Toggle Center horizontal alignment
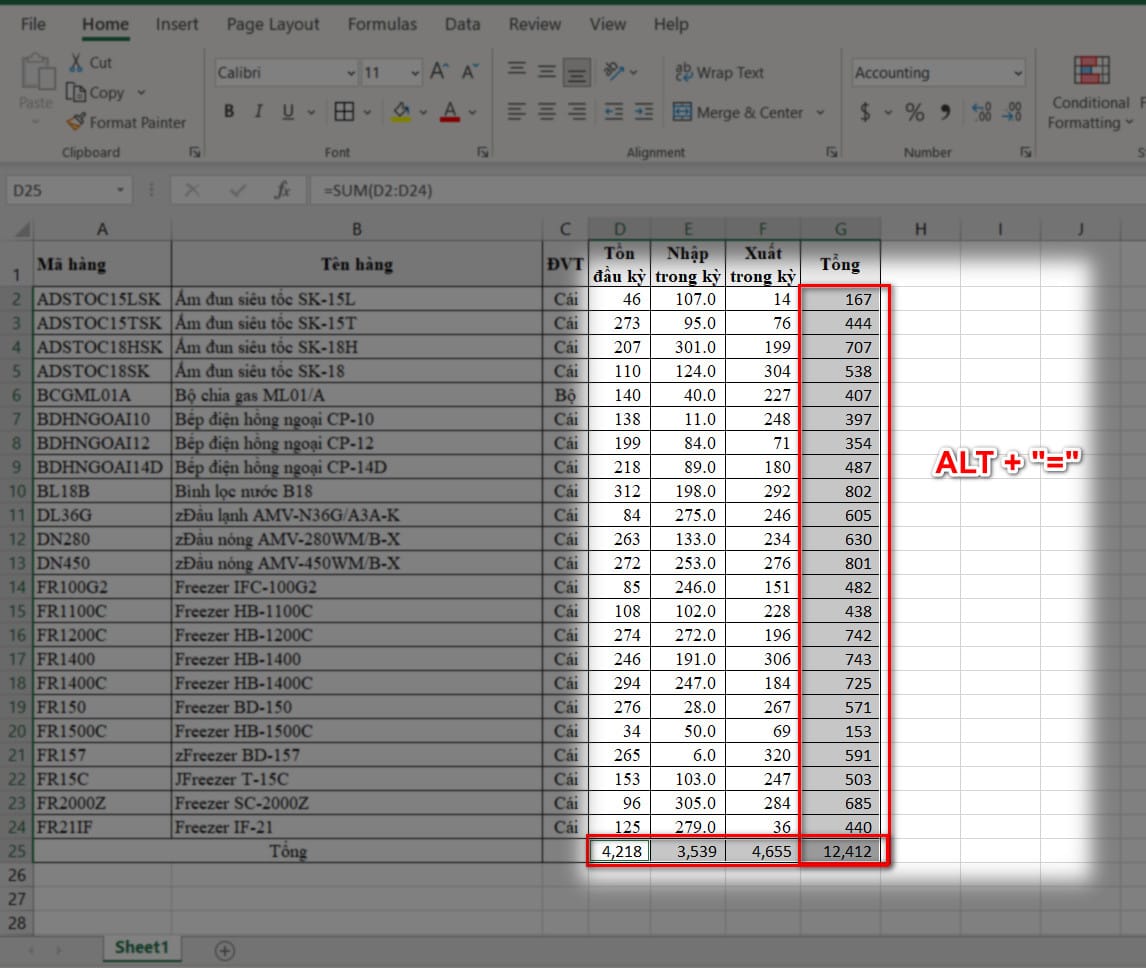This screenshot has width=1146, height=968. coord(547,111)
